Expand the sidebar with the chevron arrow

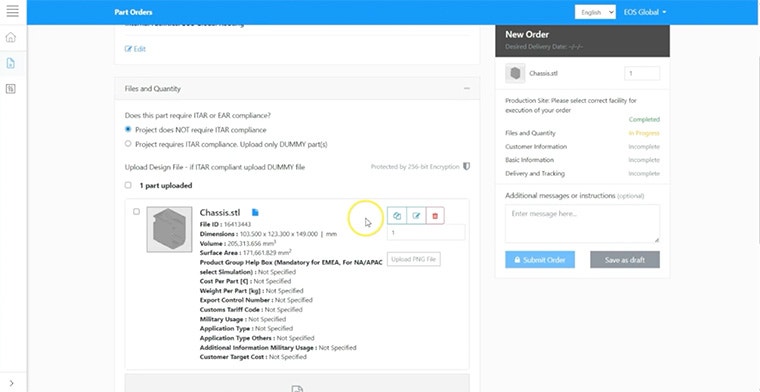click(x=12, y=383)
